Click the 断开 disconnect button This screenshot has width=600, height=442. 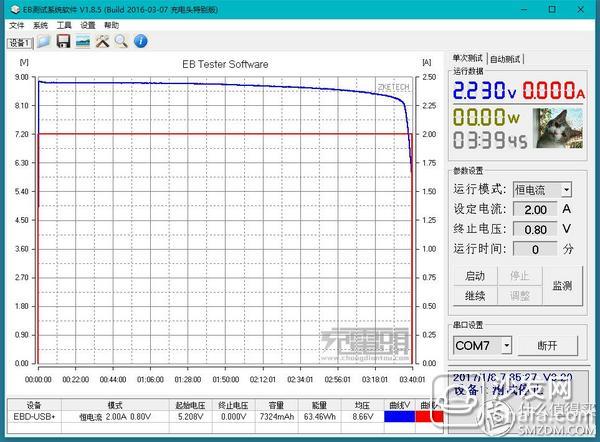pyautogui.click(x=547, y=346)
